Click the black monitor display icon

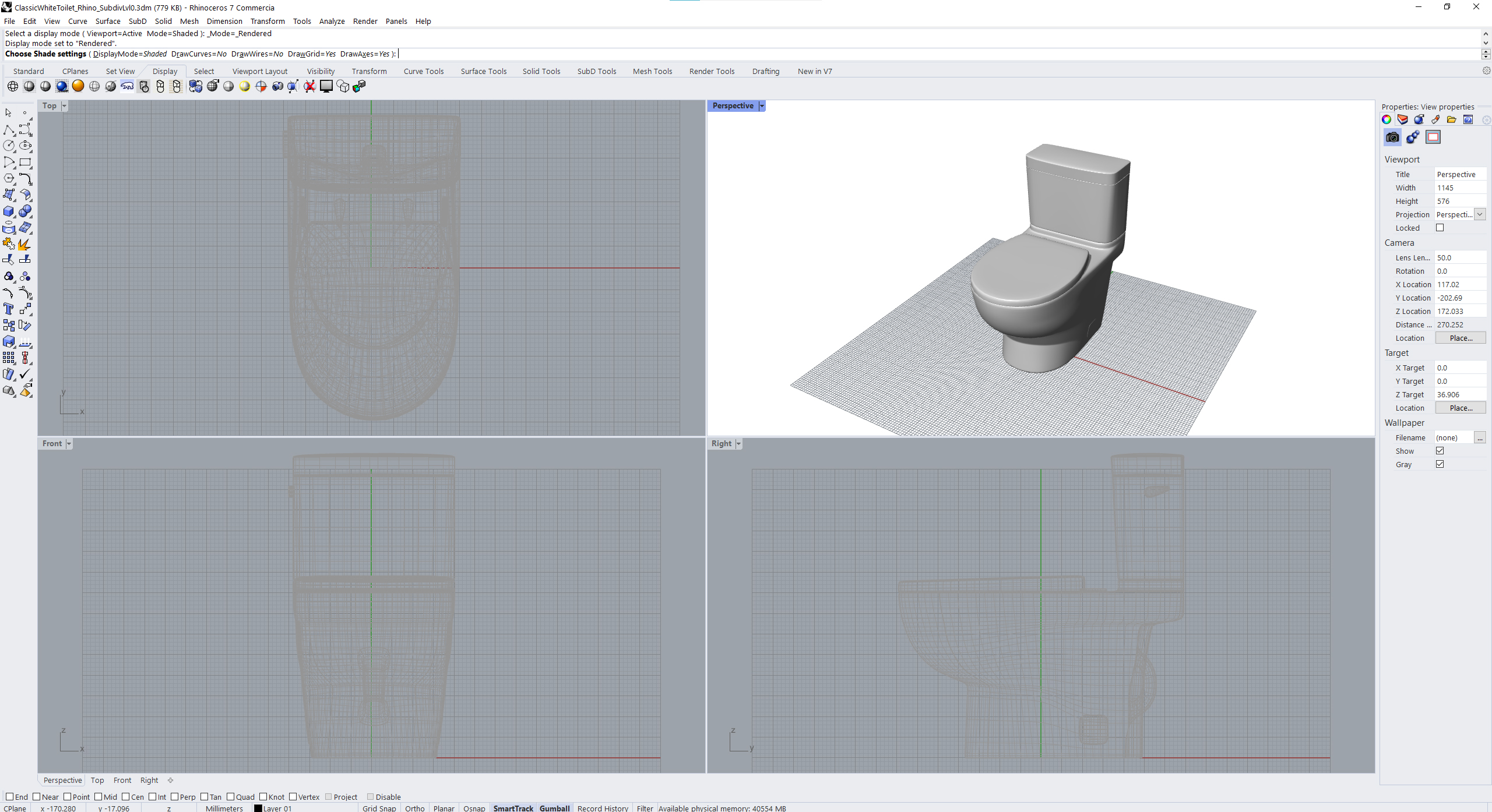coord(326,86)
